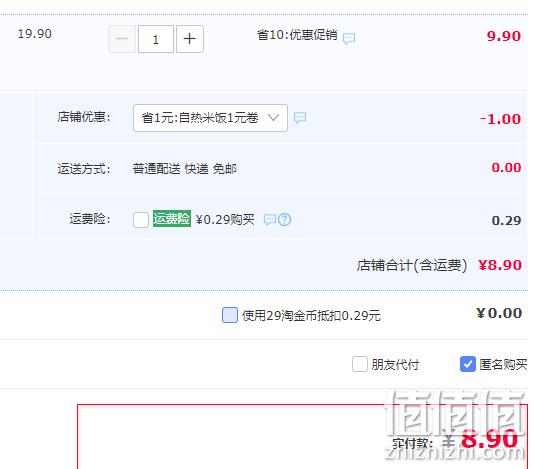Screen dimensions: 534x469
Task: Decrease quantity with the minus button
Action: [x=122, y=39]
